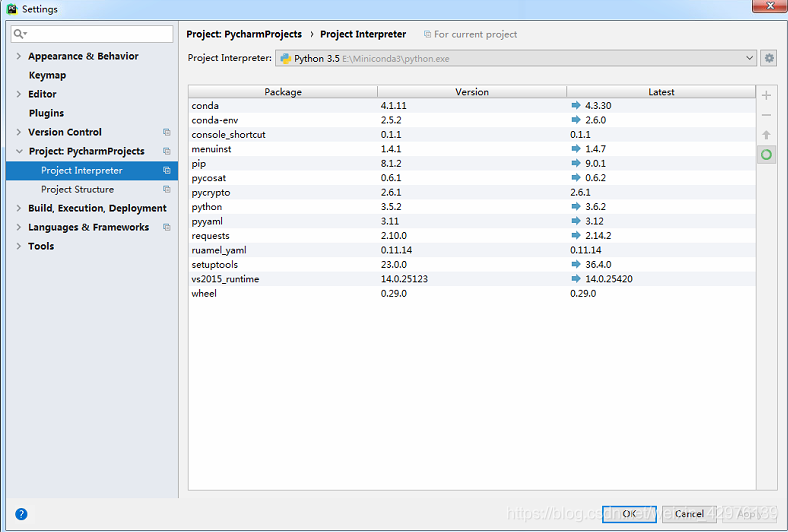
Task: Select the conda package row
Action: click(472, 105)
